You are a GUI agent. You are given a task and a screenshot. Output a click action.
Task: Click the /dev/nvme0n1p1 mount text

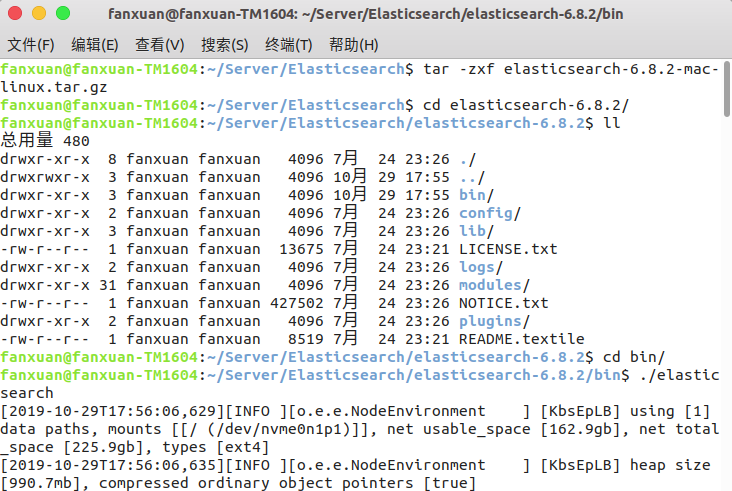pos(279,429)
